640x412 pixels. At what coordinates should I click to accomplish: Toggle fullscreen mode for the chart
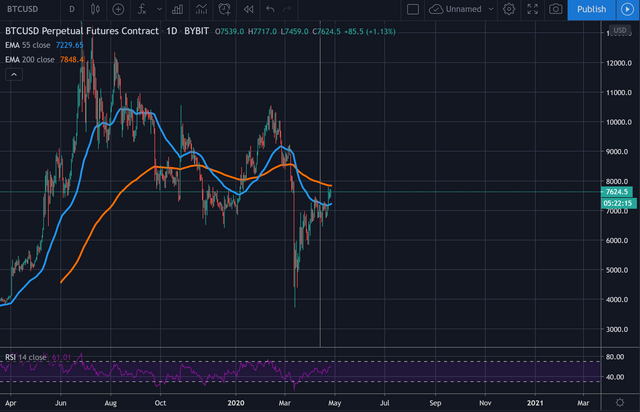coord(533,10)
